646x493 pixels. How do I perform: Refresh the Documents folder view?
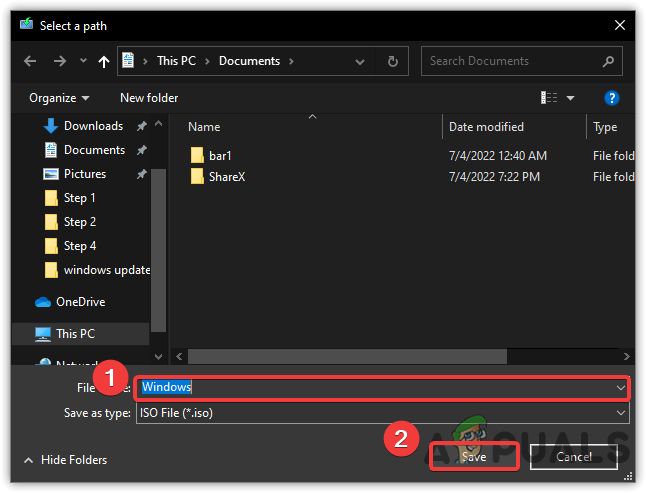(x=393, y=61)
